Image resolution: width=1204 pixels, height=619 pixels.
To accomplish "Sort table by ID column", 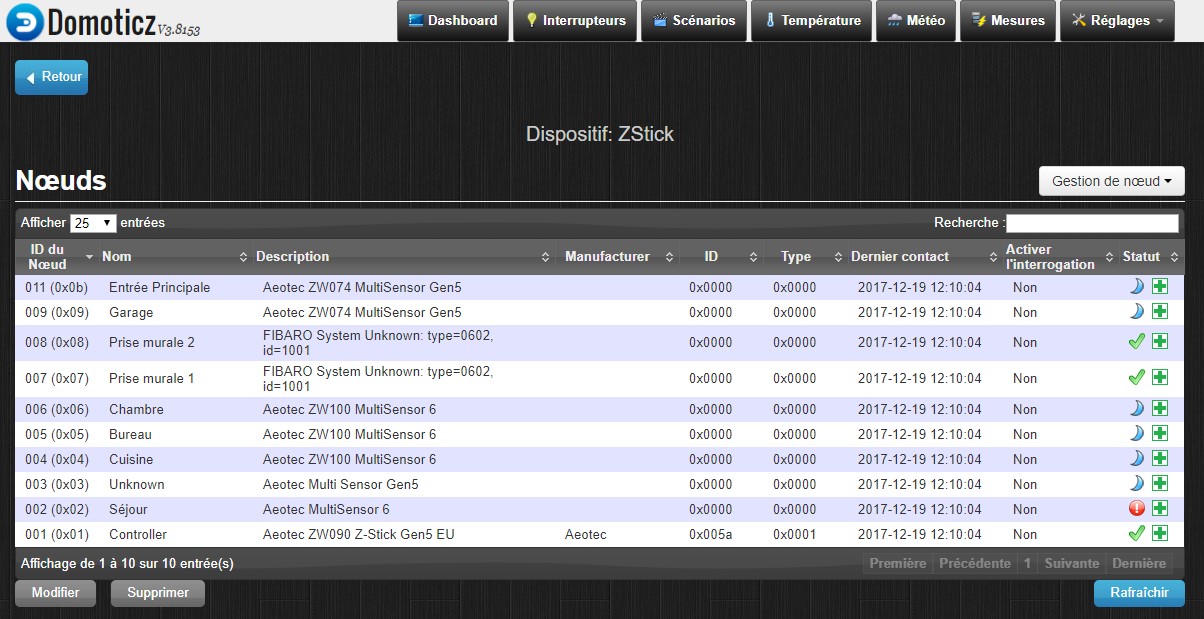I will 721,257.
